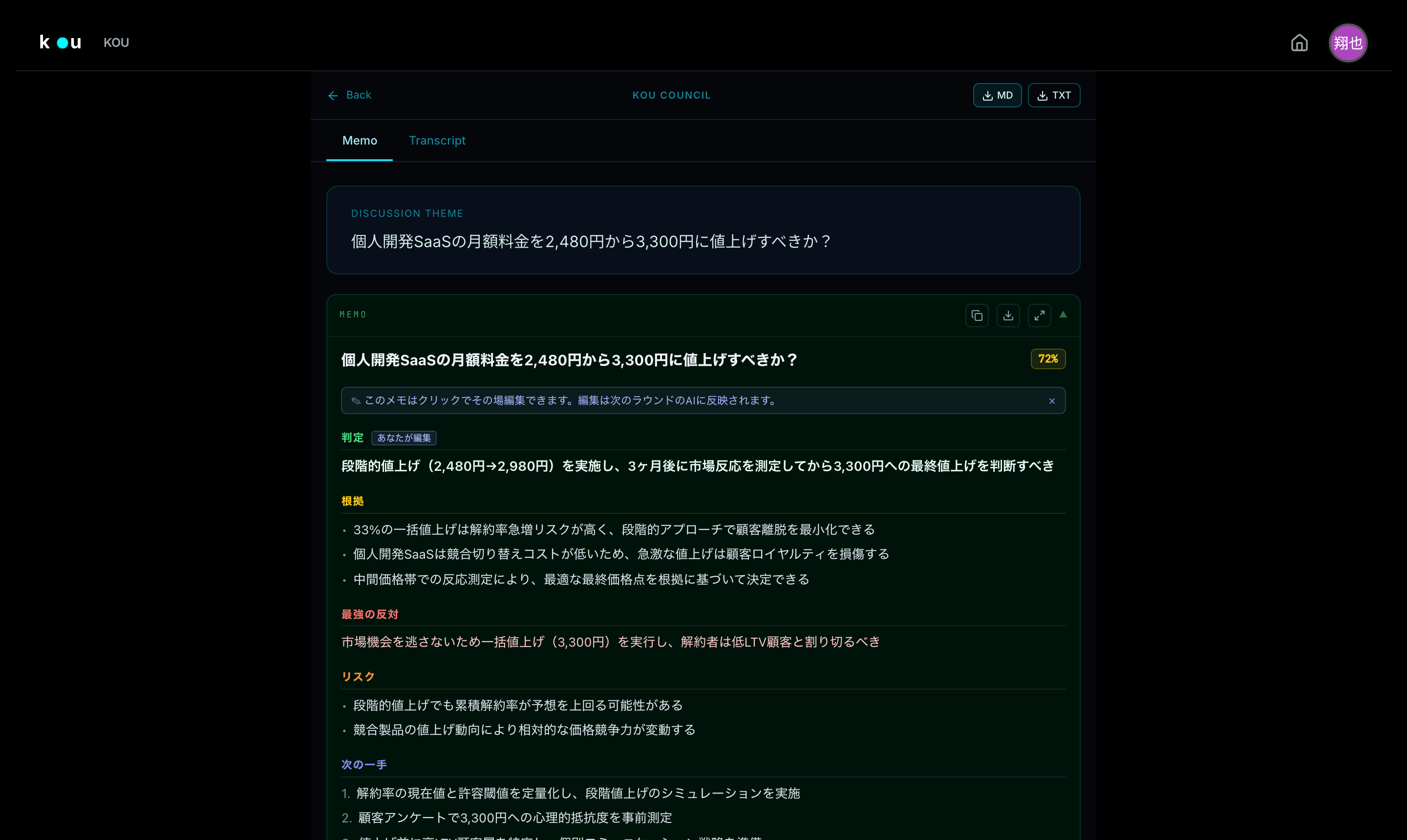The image size is (1407, 840).
Task: Click the 最強の反対 section heading
Action: coord(370,614)
